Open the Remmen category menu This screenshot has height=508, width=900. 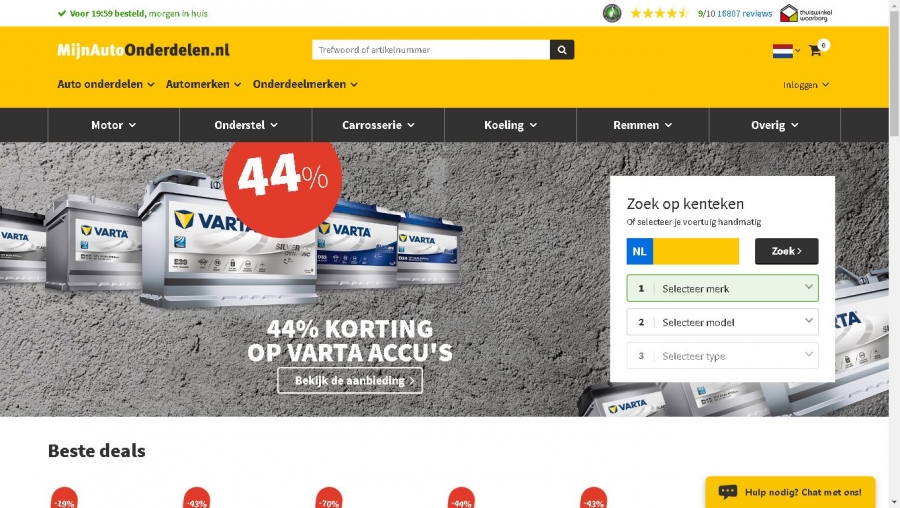(642, 125)
